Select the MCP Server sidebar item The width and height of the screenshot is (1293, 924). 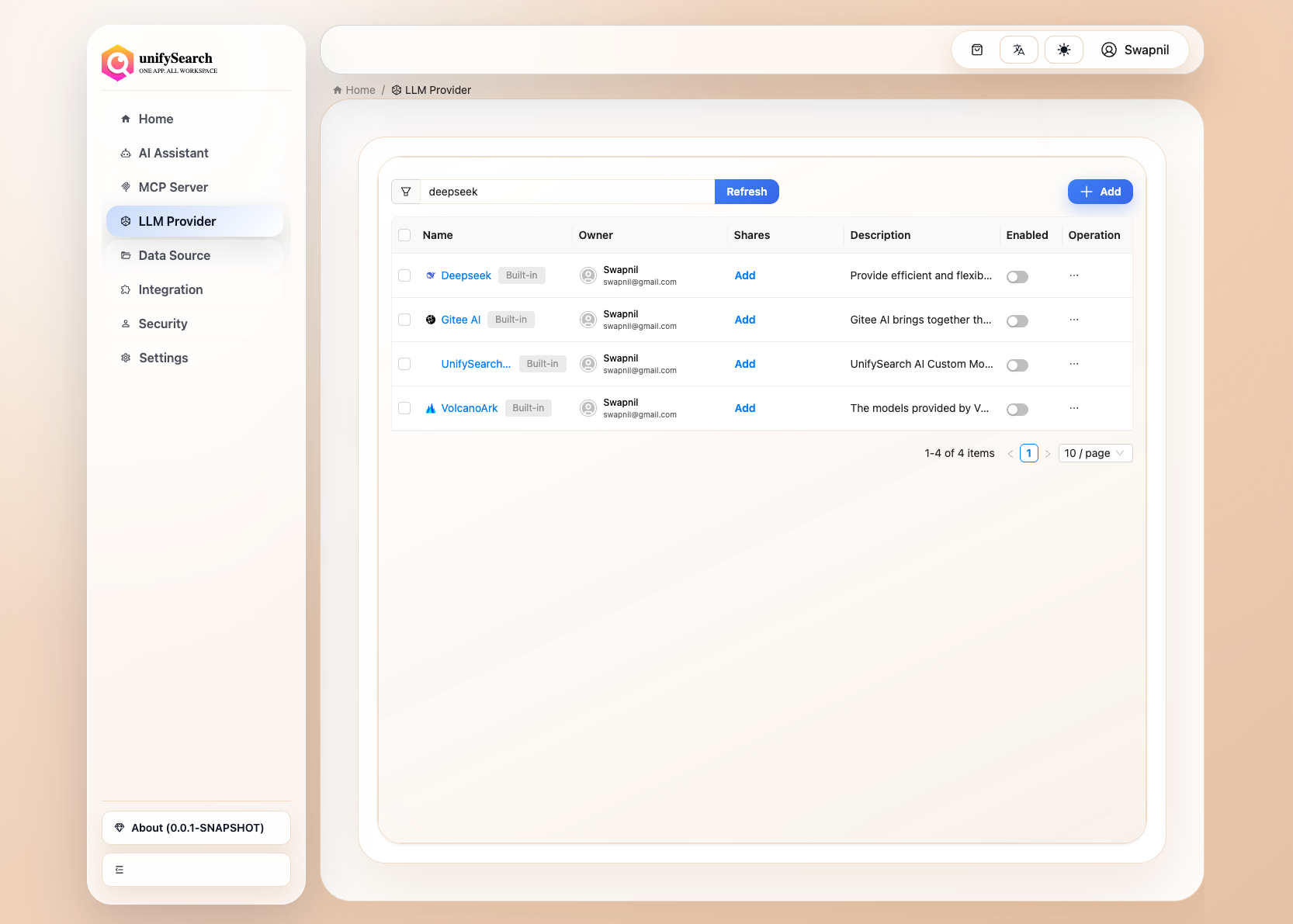tap(172, 187)
